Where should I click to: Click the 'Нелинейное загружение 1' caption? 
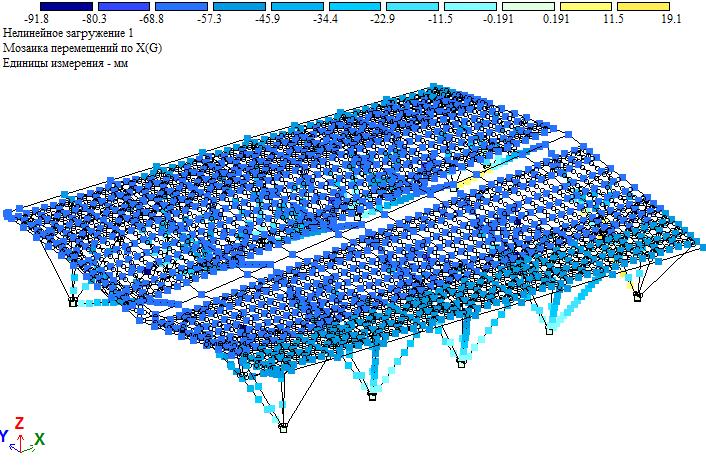click(x=68, y=33)
